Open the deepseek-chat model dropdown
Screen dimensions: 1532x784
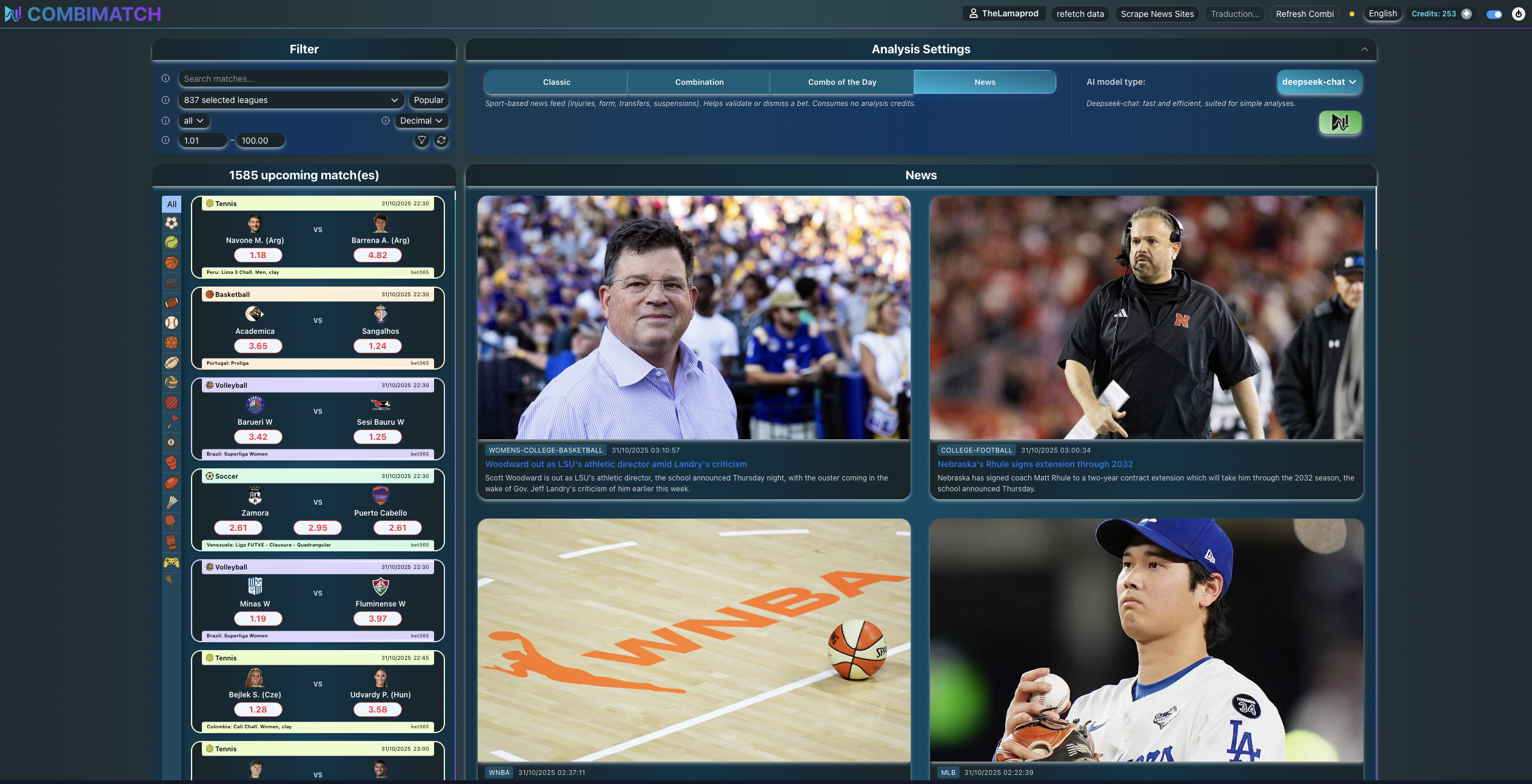click(x=1319, y=82)
